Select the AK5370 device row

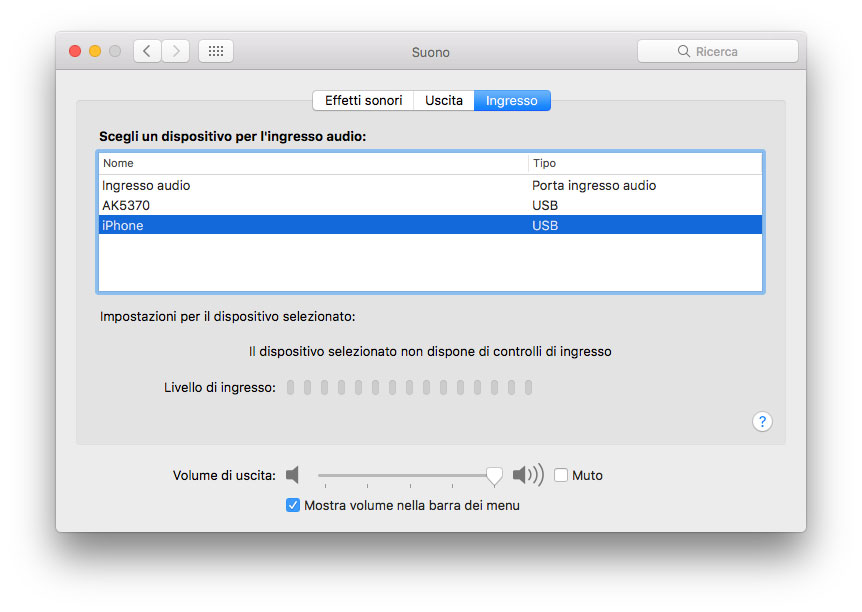pos(430,205)
